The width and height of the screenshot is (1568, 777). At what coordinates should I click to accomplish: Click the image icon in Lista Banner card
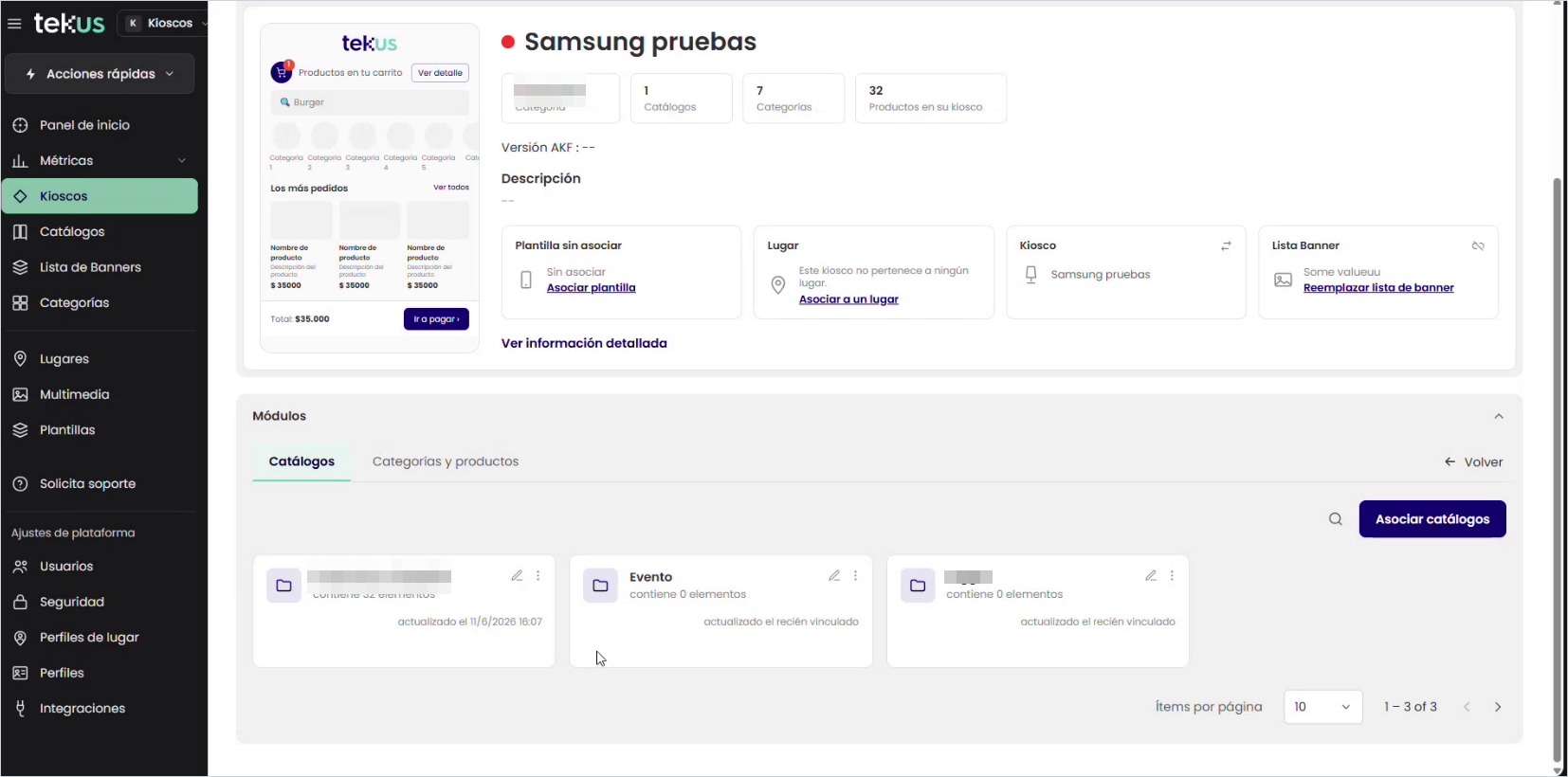[x=1283, y=280]
